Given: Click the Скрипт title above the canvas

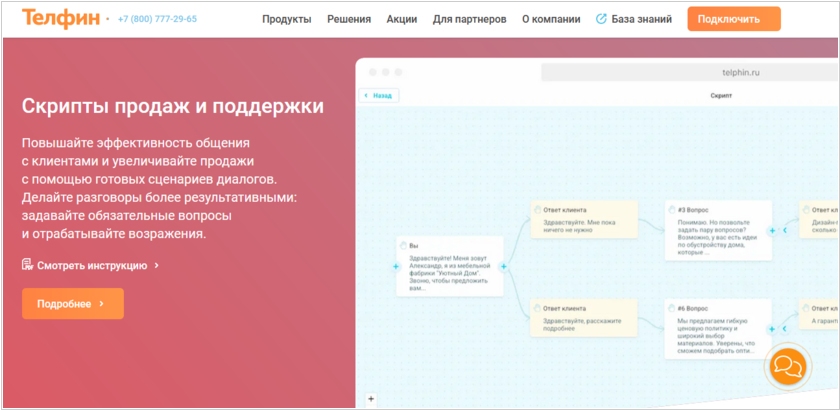Looking at the screenshot, I should 721,95.
